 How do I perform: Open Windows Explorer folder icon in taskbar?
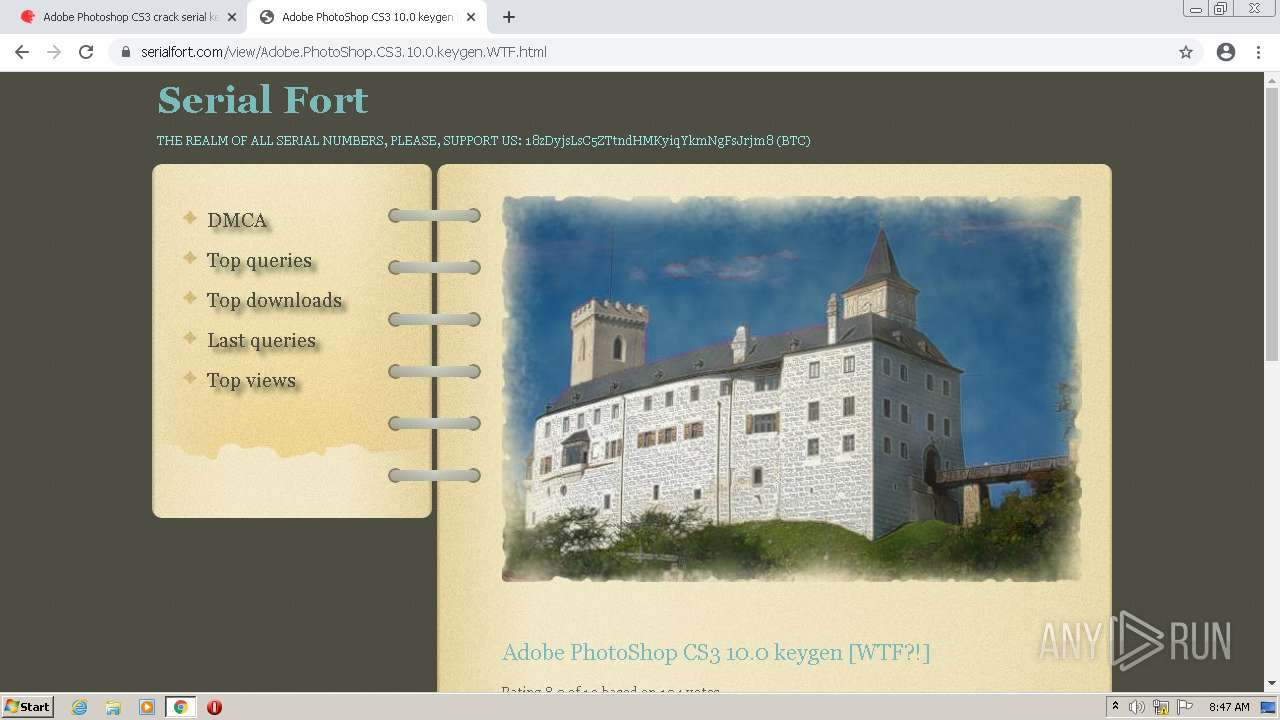[113, 707]
